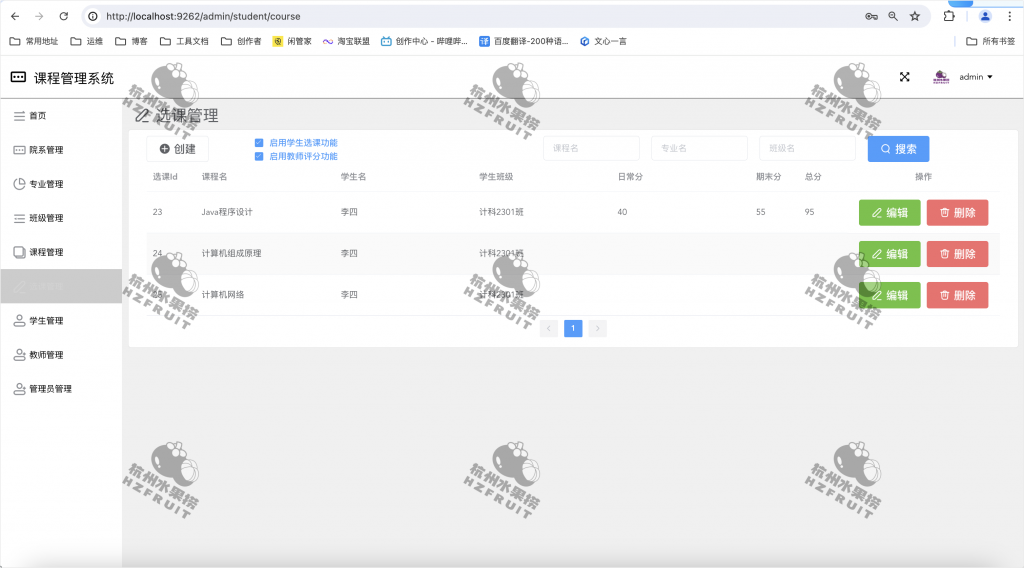Open the browser extensions puzzle icon
The width and height of the screenshot is (1024, 568).
[x=949, y=16]
